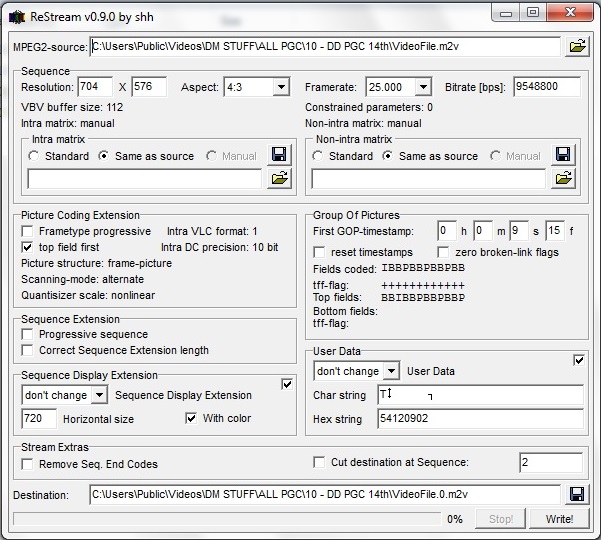This screenshot has width=601, height=540.
Task: Click the Non-intra matrix file path field
Action: (429, 179)
